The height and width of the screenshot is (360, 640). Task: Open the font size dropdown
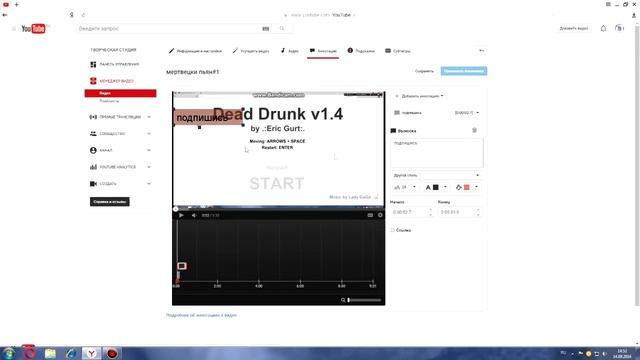click(405, 187)
